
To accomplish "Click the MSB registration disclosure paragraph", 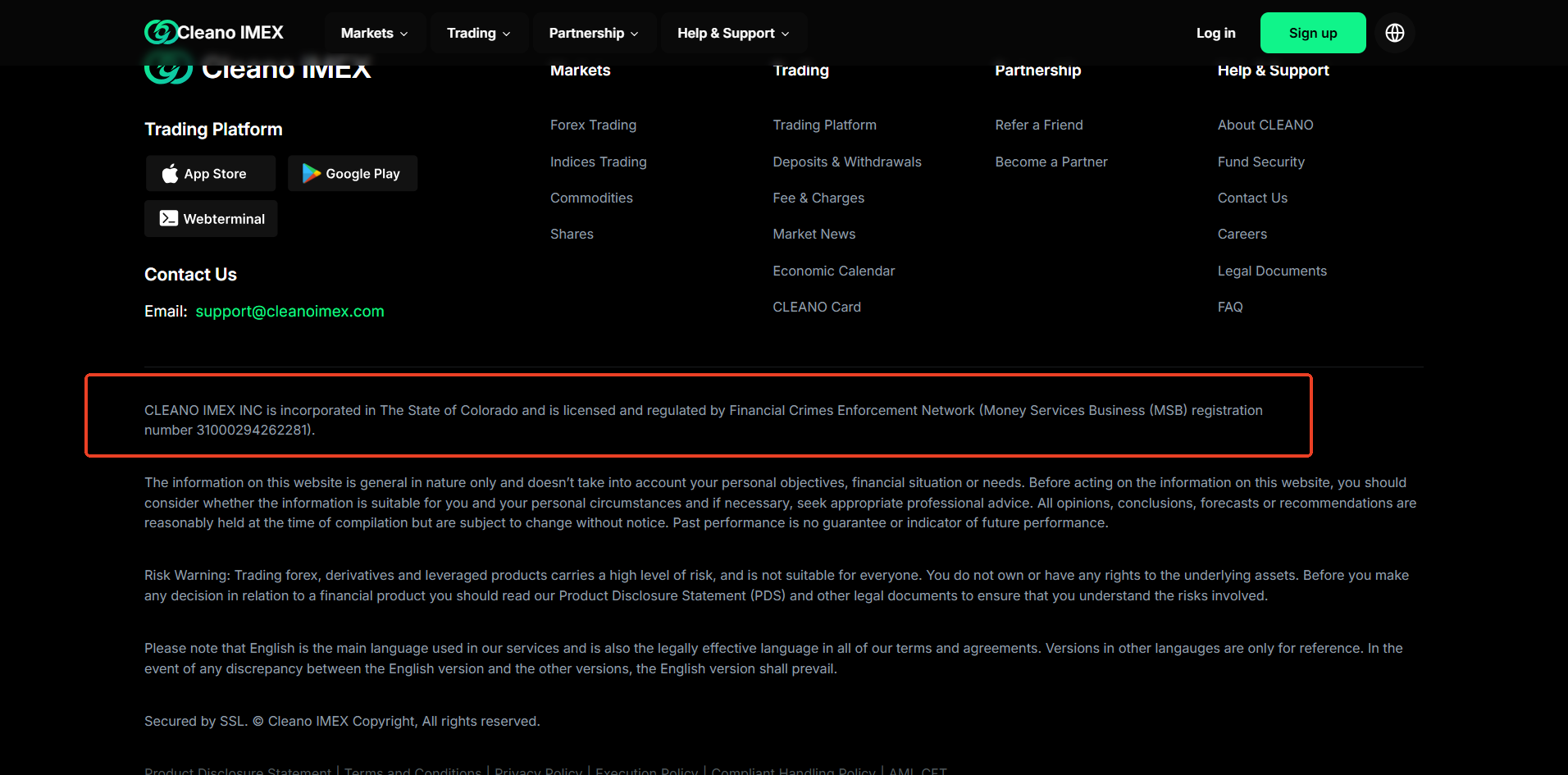I will coord(704,420).
